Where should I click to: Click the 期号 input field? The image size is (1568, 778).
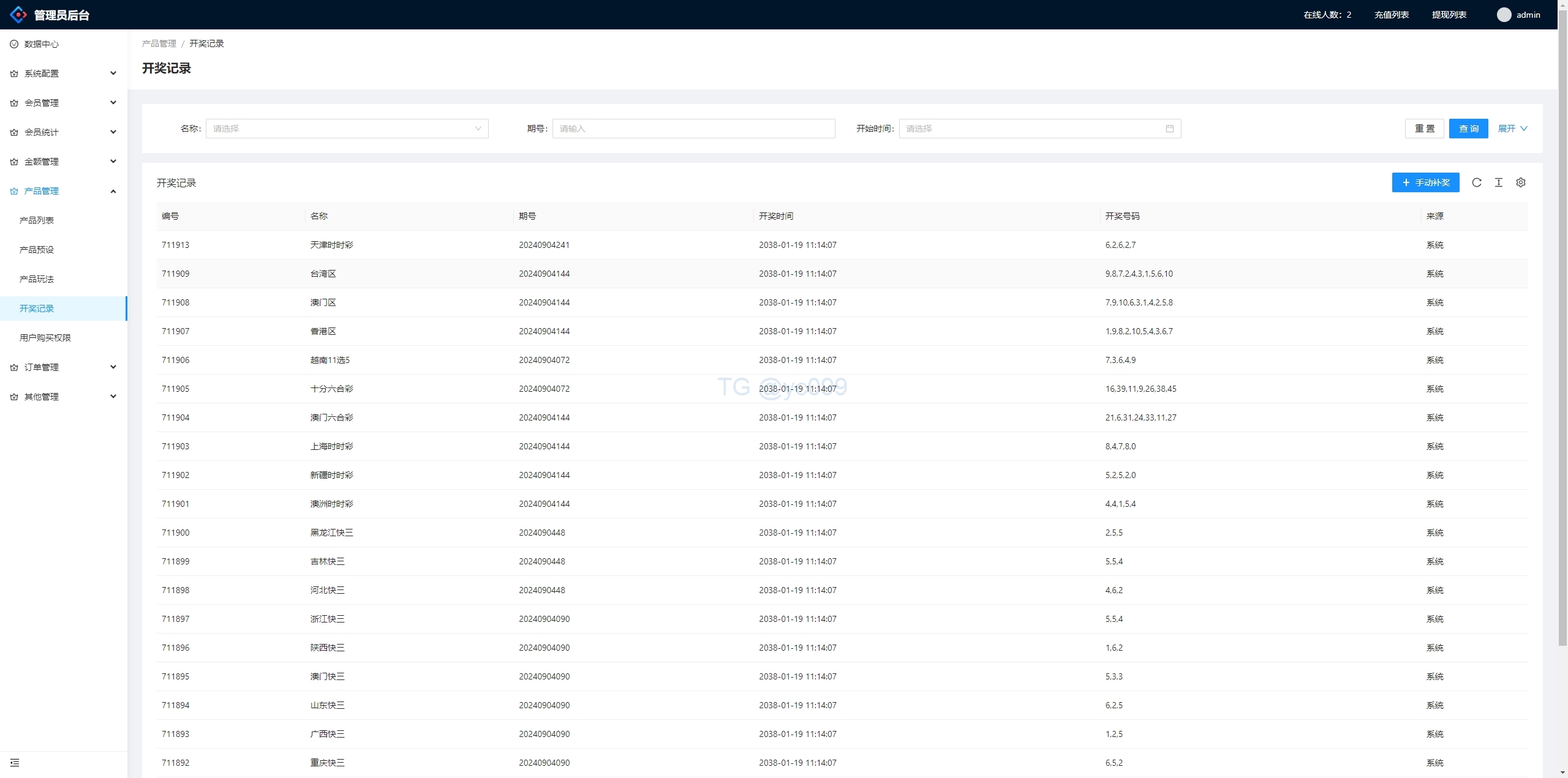click(x=693, y=129)
